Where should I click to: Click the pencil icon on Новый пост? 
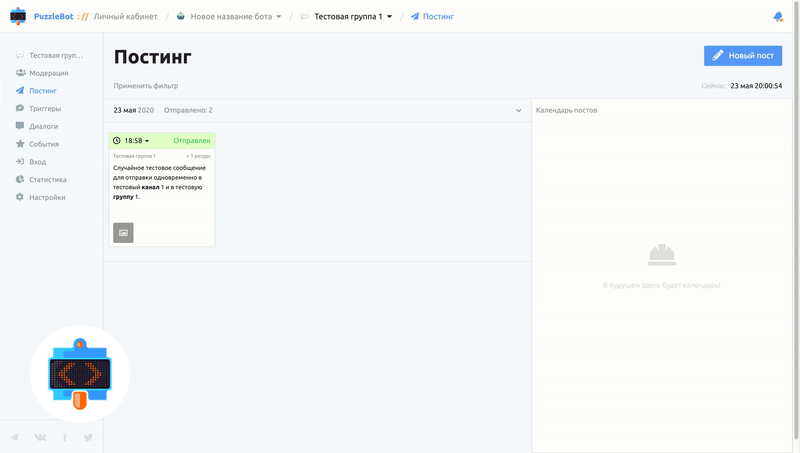(x=718, y=55)
